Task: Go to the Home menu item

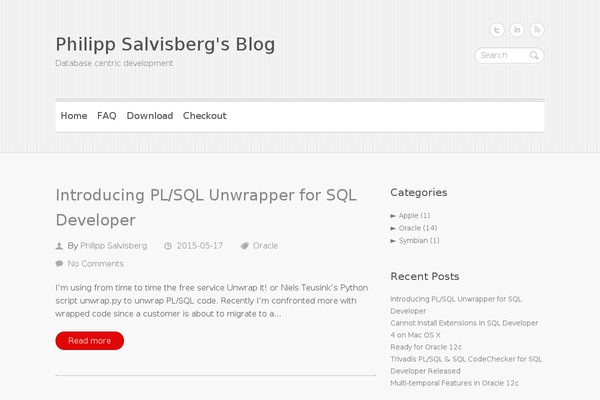Action: click(x=74, y=116)
